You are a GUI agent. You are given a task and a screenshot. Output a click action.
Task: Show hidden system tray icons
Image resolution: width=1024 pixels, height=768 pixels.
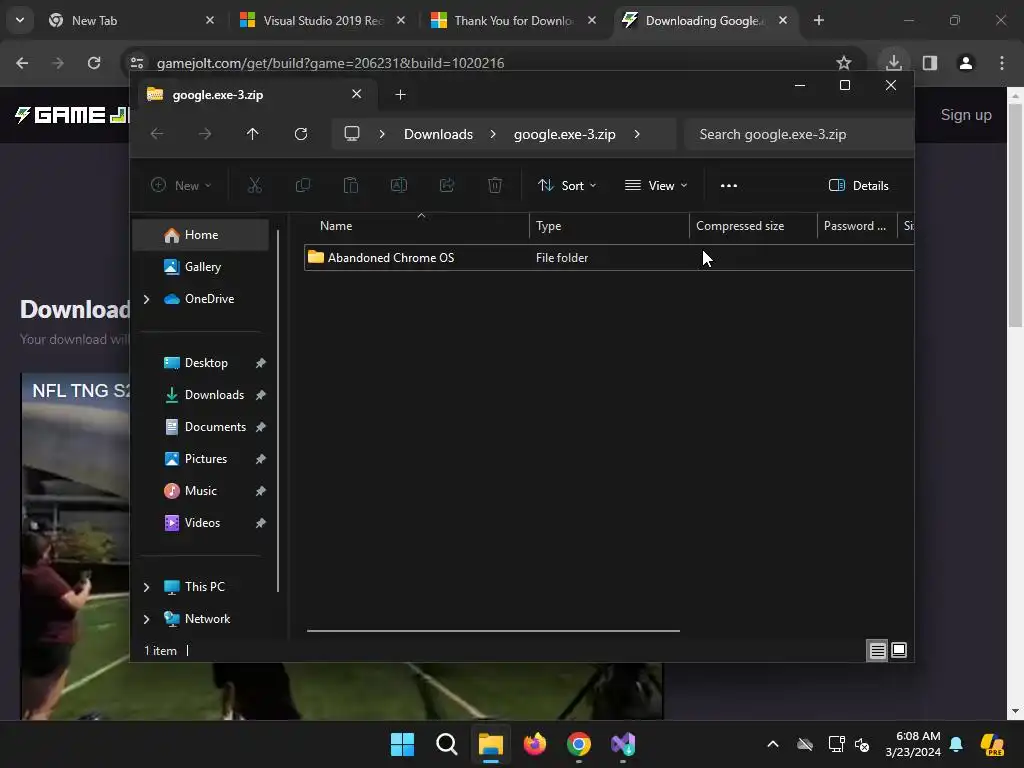point(773,744)
